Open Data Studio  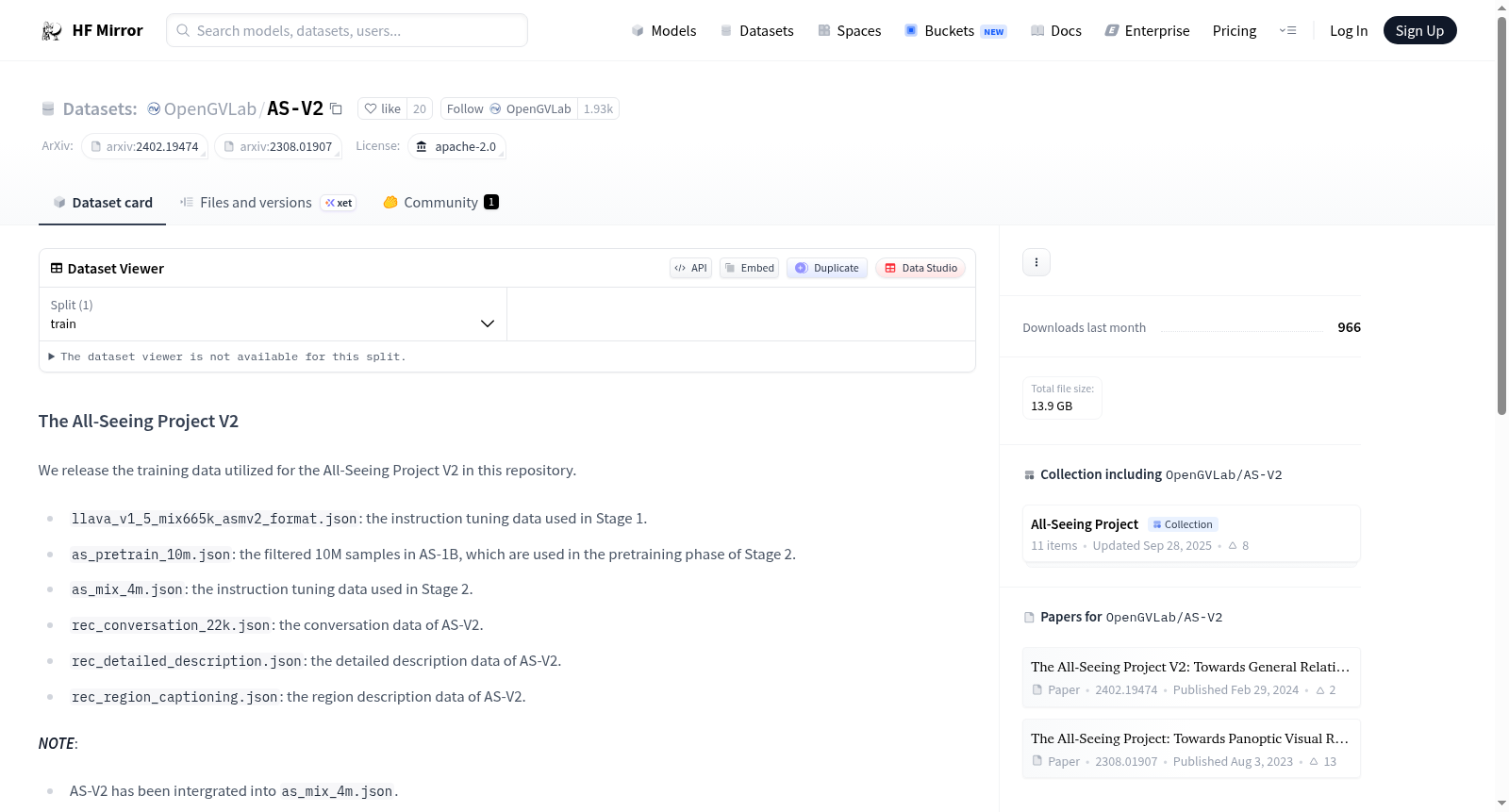pyautogui.click(x=920, y=269)
